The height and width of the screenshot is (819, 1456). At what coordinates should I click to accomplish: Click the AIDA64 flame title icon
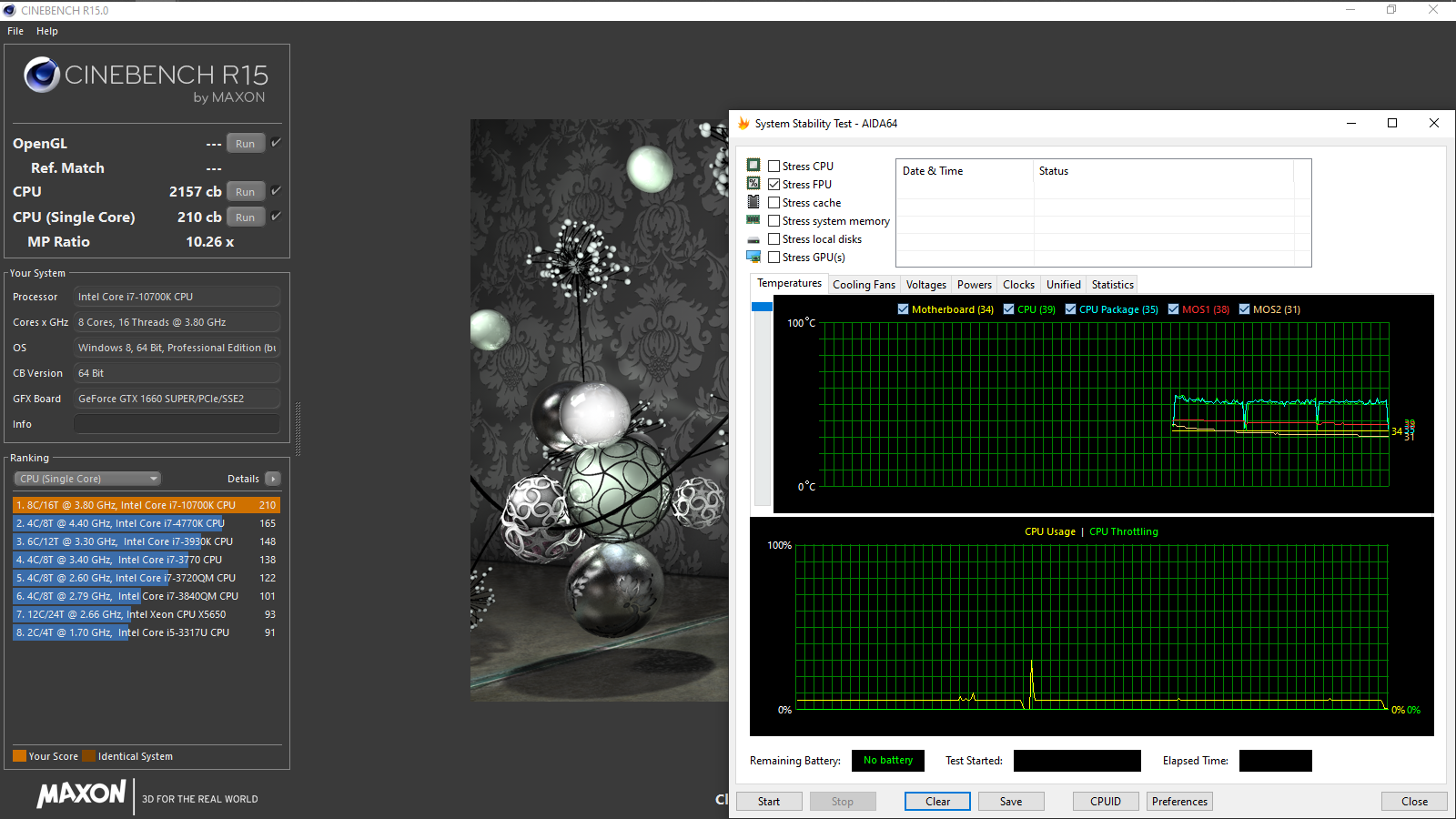(x=743, y=124)
